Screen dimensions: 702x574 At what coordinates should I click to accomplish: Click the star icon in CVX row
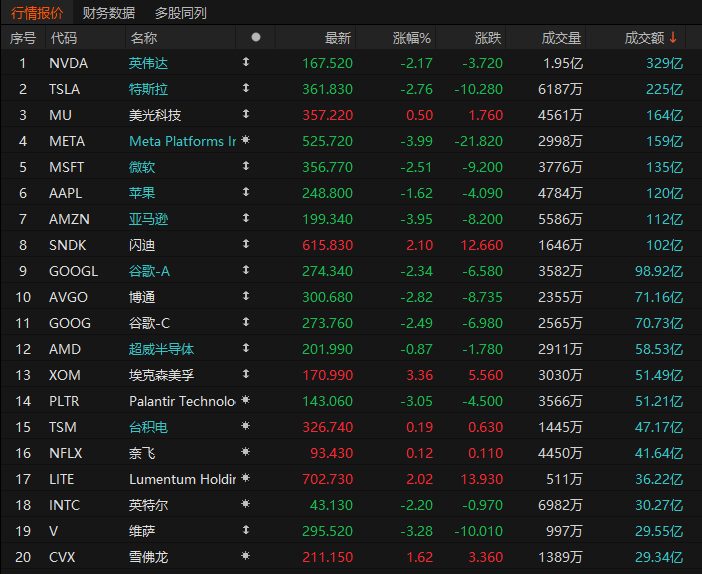[x=245, y=556]
